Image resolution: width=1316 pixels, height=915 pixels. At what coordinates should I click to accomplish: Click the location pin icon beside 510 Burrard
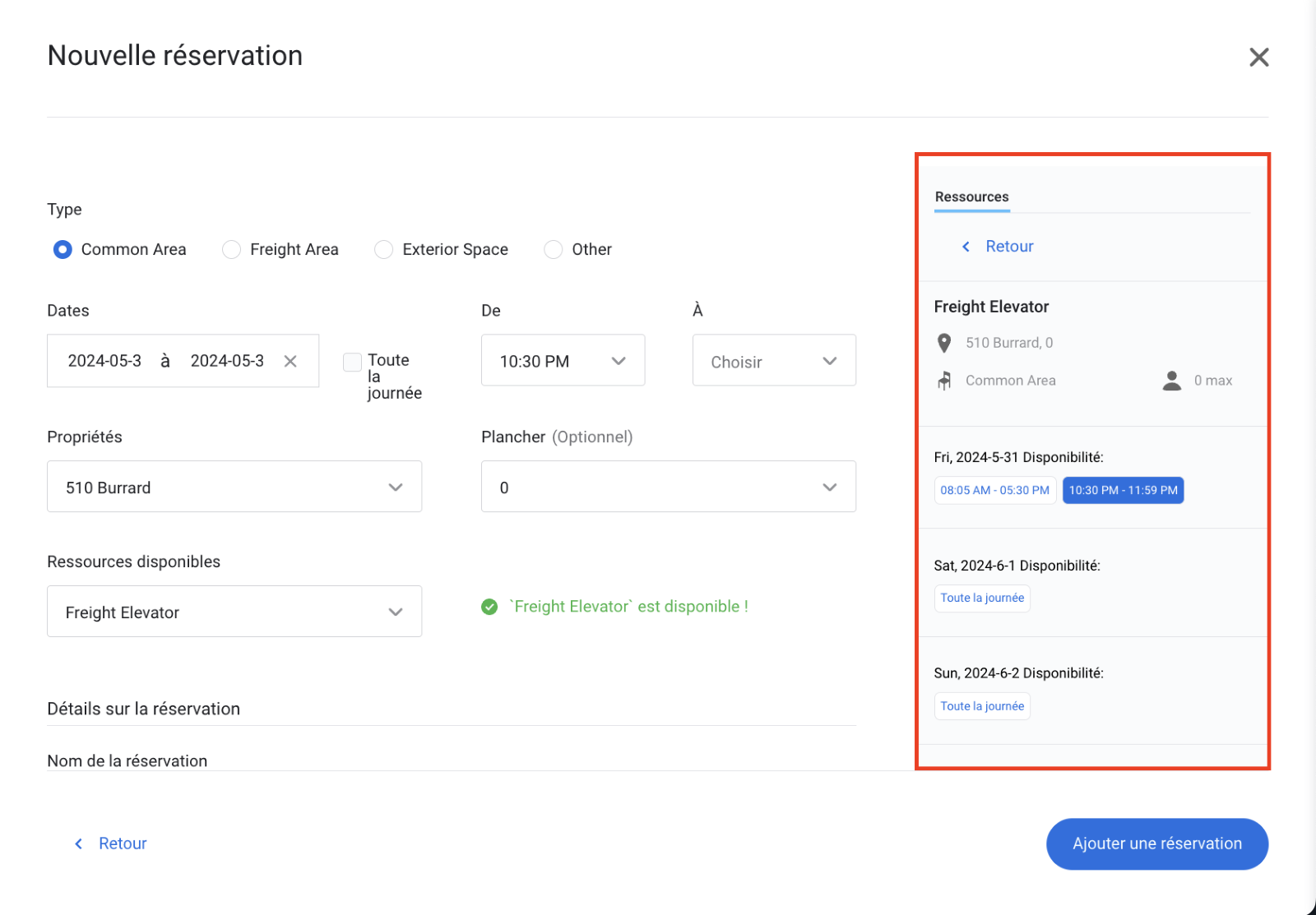click(944, 343)
